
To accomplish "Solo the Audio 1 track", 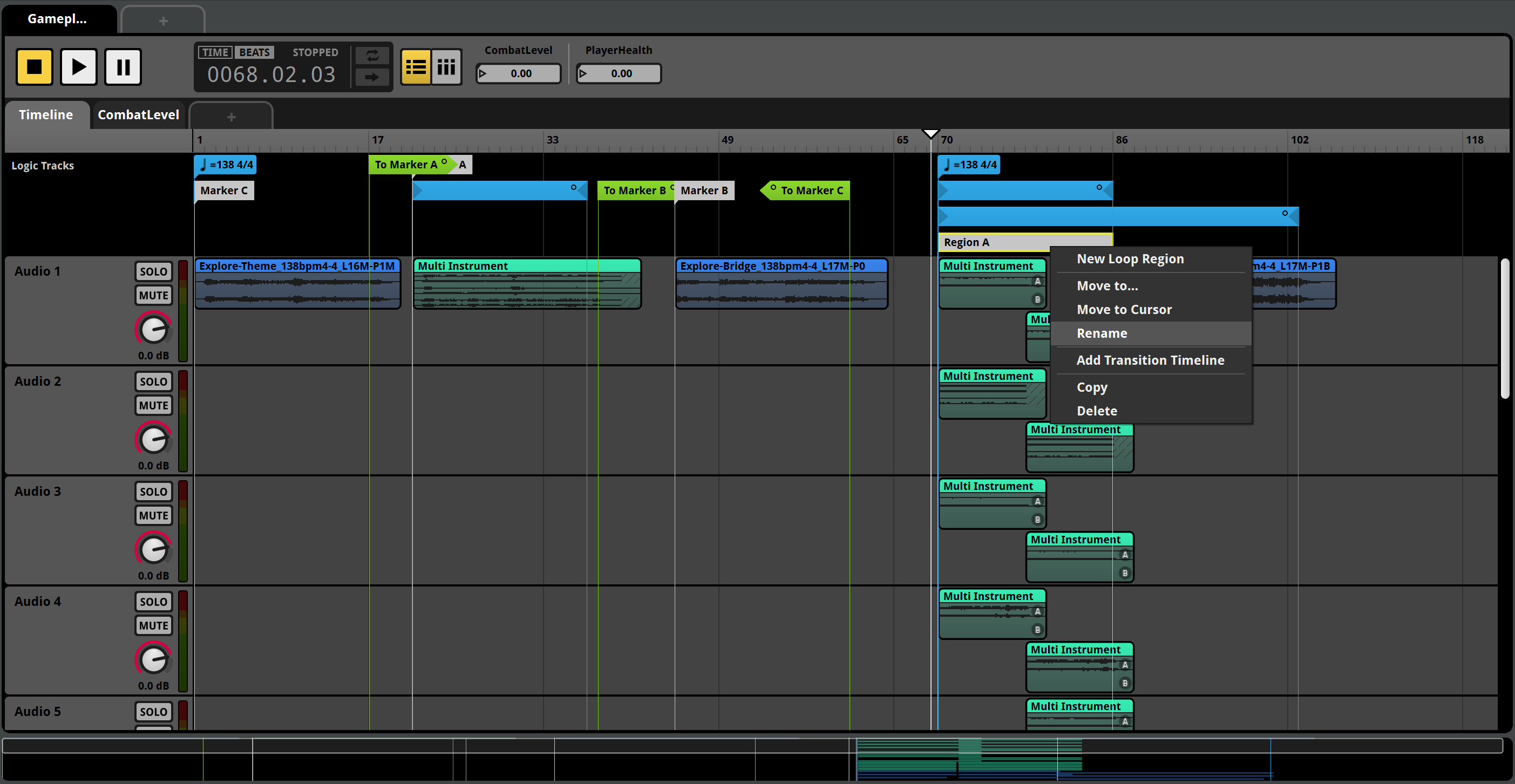I will point(153,272).
